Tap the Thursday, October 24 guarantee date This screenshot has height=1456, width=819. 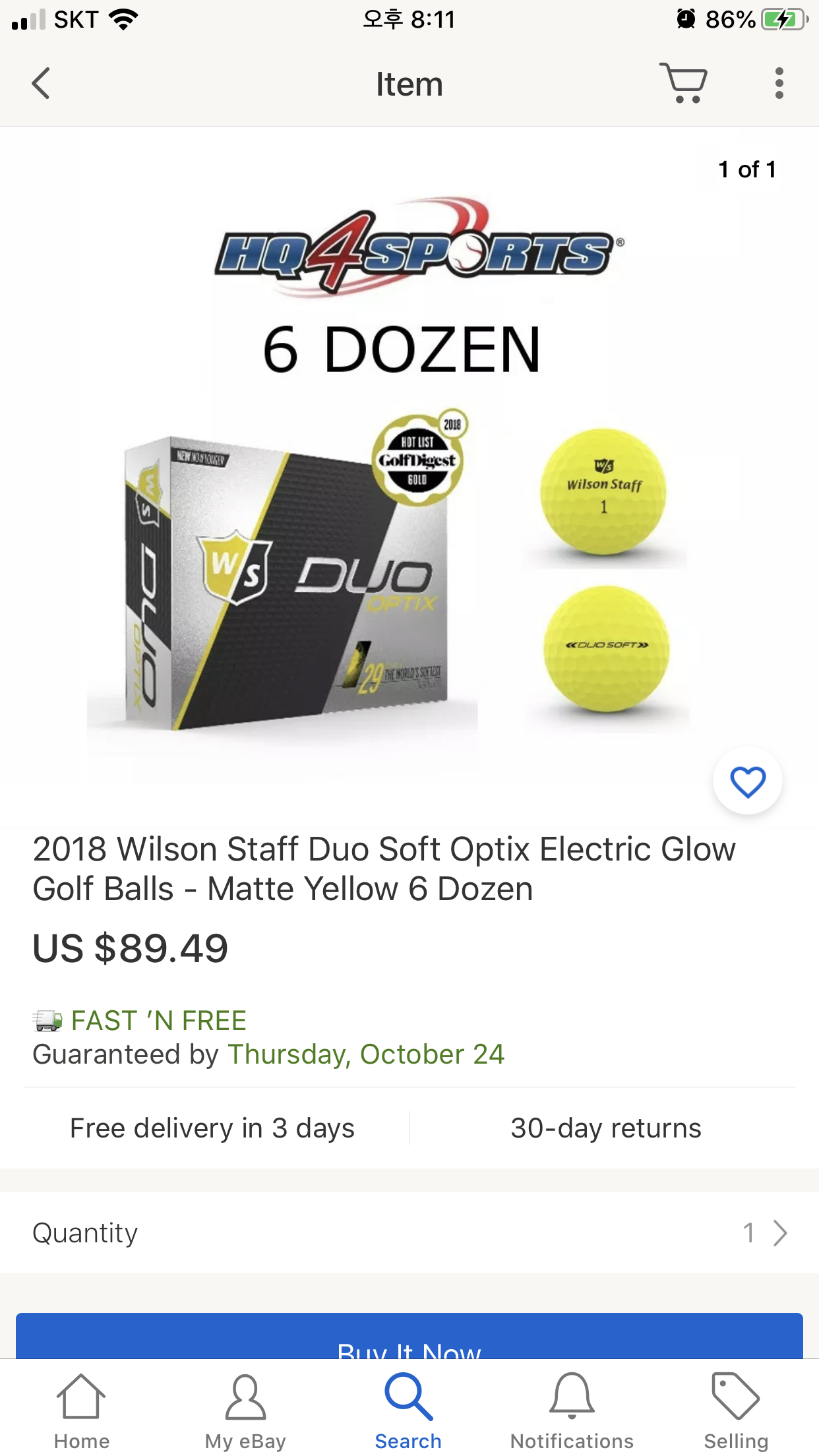[367, 1054]
